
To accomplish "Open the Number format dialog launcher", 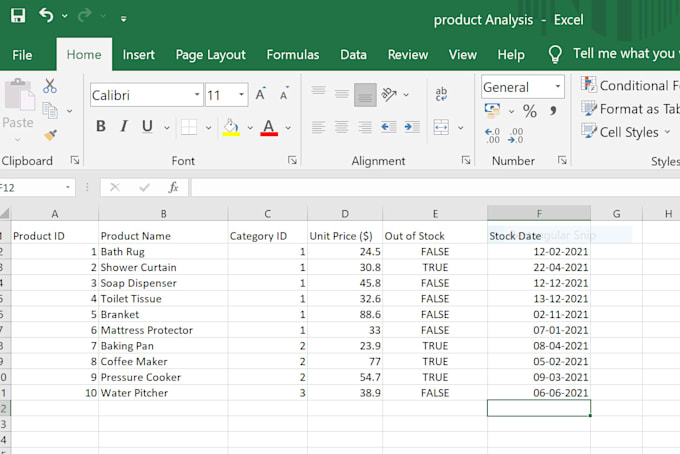I will click(x=562, y=160).
